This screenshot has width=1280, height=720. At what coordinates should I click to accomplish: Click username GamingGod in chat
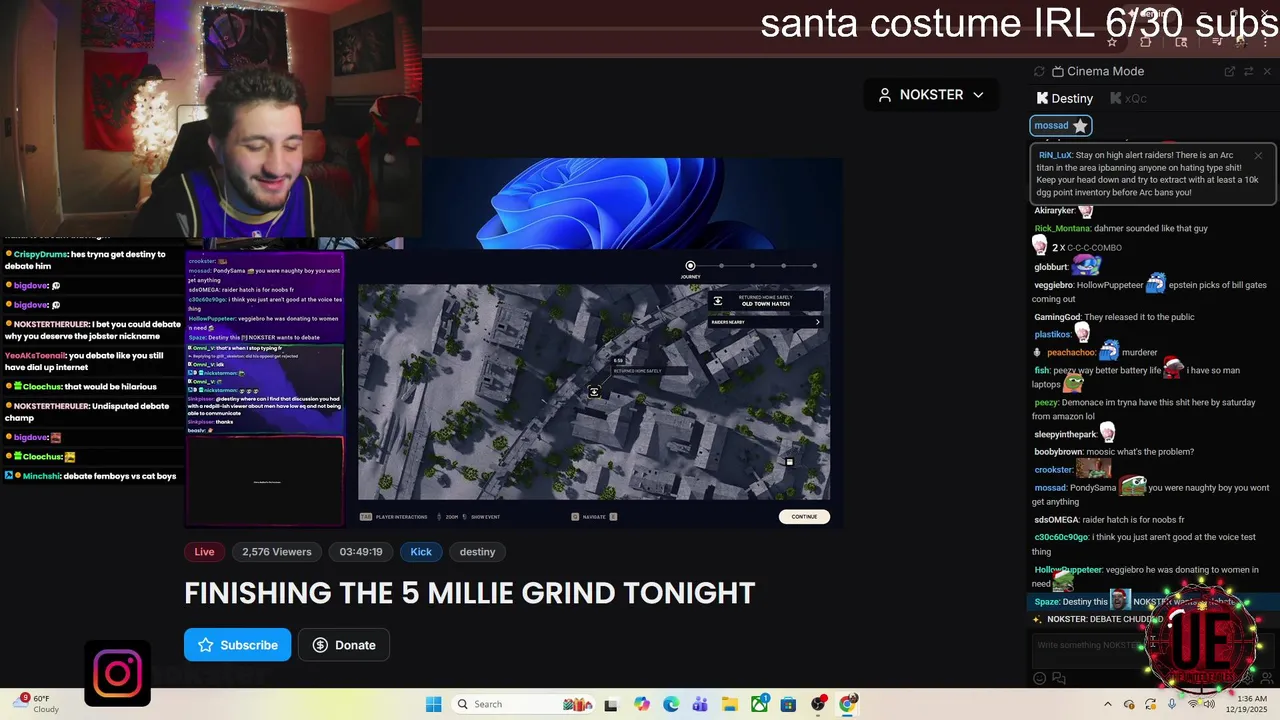click(x=1057, y=317)
